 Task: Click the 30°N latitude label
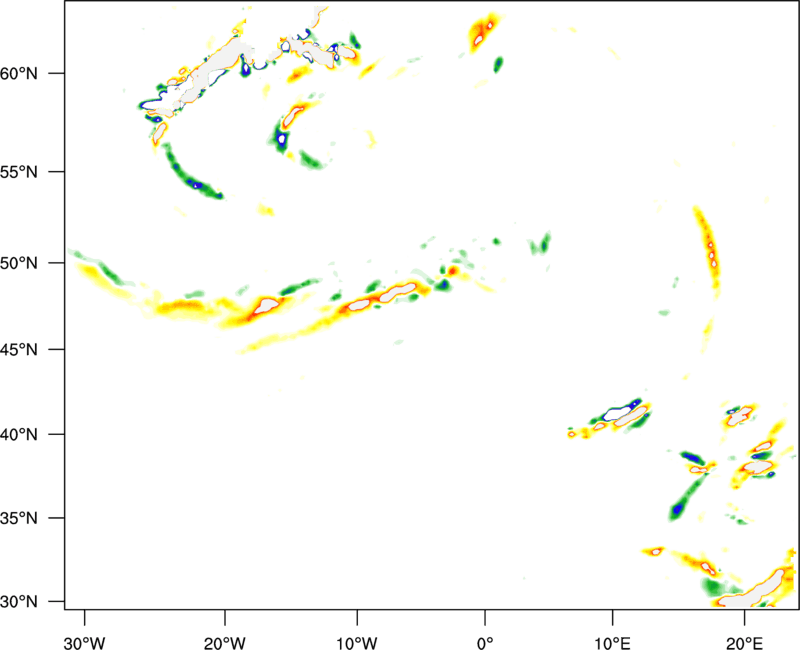pyautogui.click(x=19, y=602)
